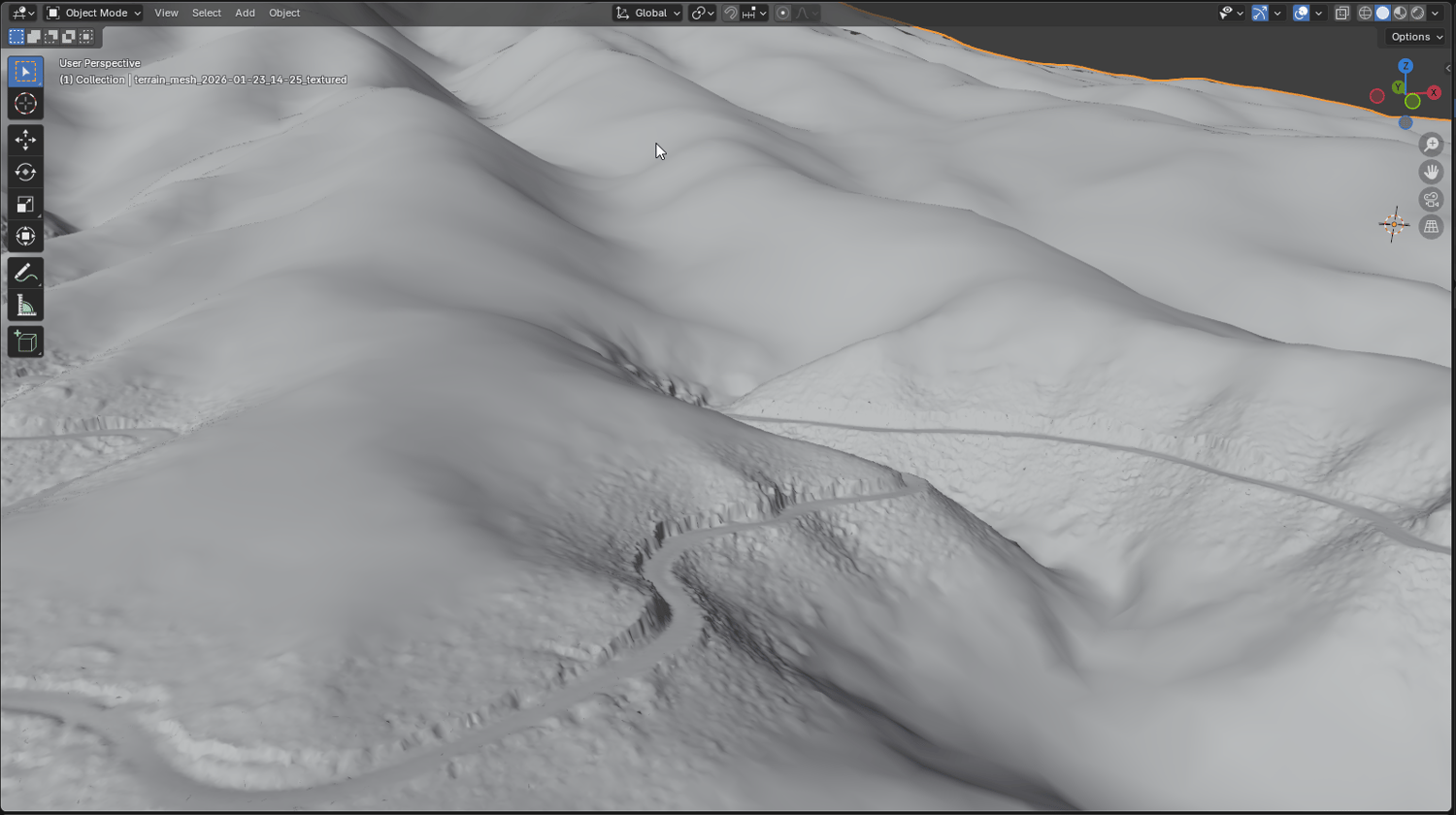Viewport: 1456px width, 815px height.
Task: Open selectability and visibility dropdown
Action: coord(1231,13)
